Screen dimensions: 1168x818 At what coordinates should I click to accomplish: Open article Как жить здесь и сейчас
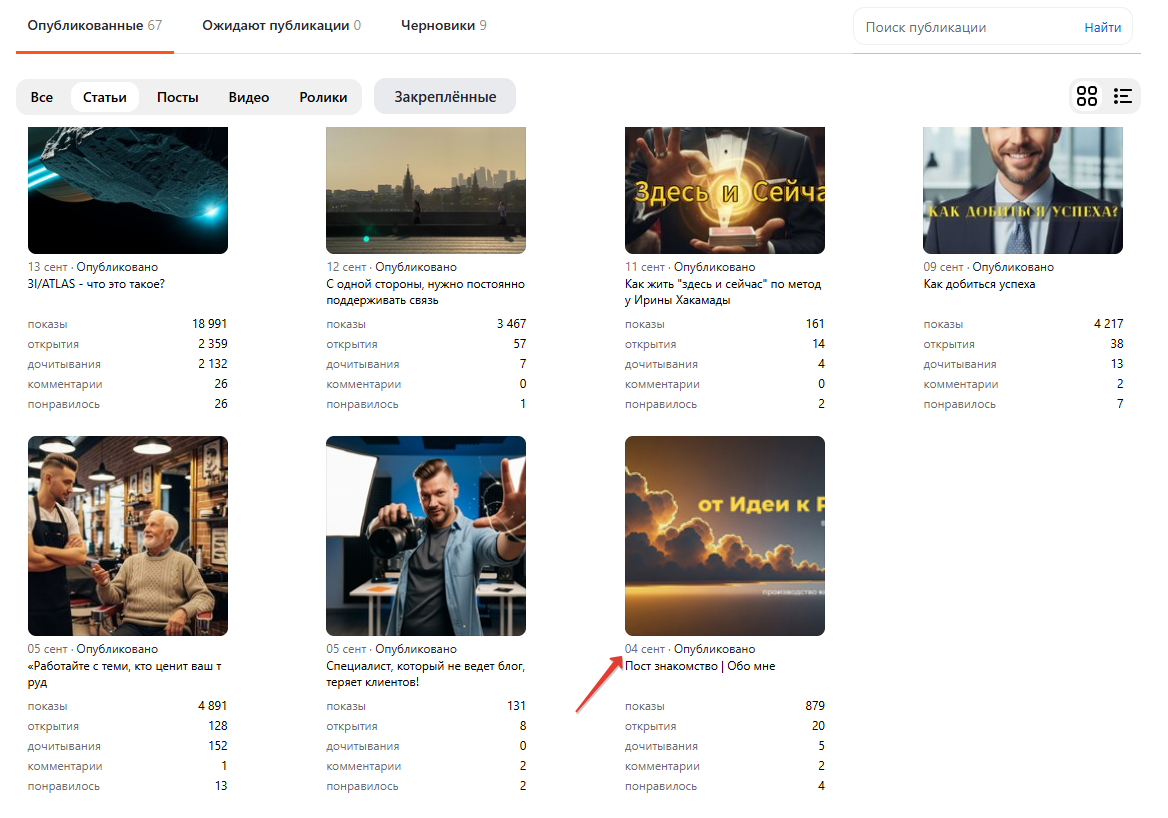click(x=723, y=292)
